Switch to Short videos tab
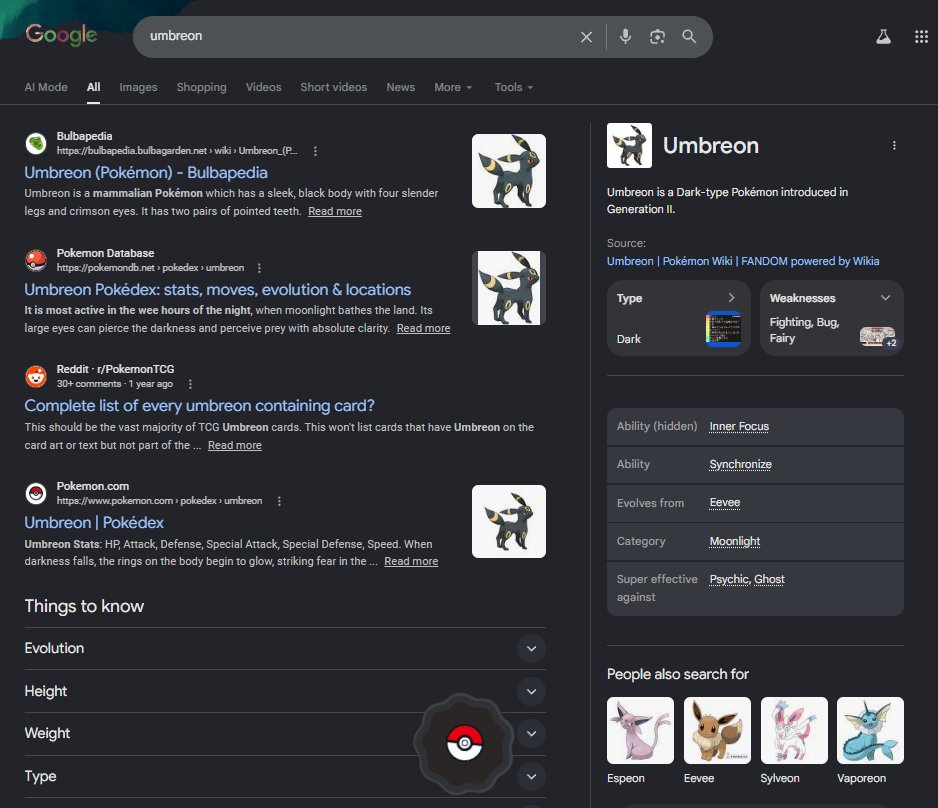The height and width of the screenshot is (808, 938). pos(334,87)
